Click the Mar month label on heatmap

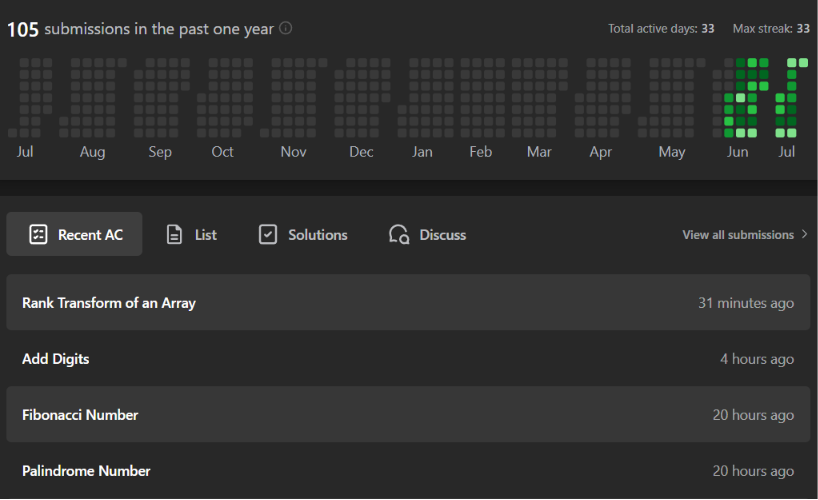coord(539,152)
